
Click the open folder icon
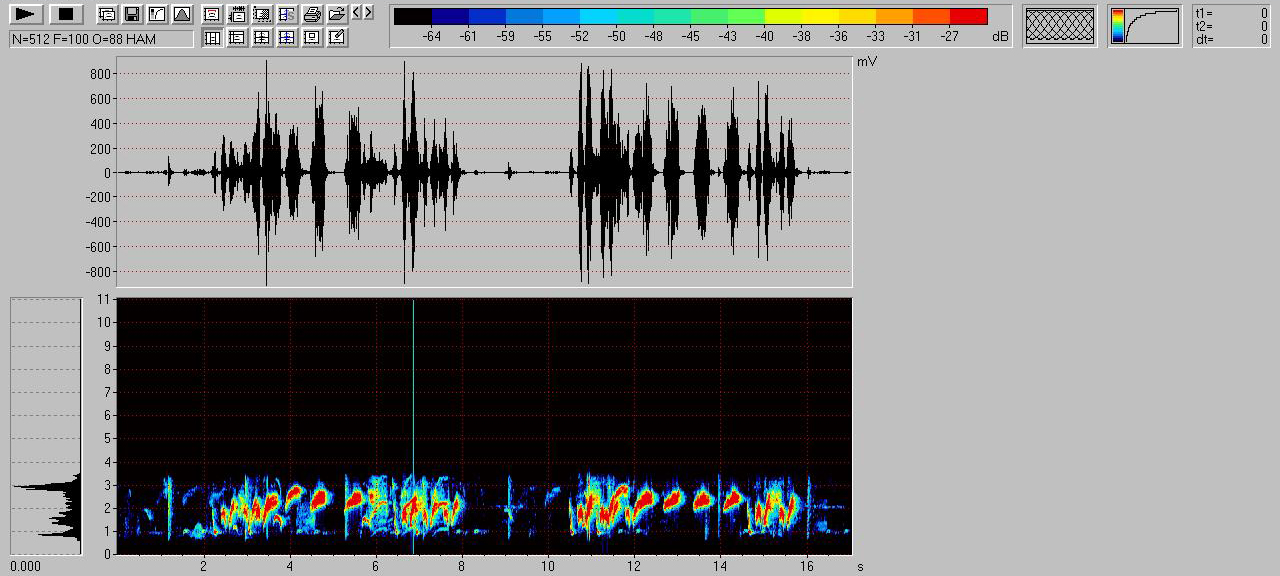tap(337, 14)
